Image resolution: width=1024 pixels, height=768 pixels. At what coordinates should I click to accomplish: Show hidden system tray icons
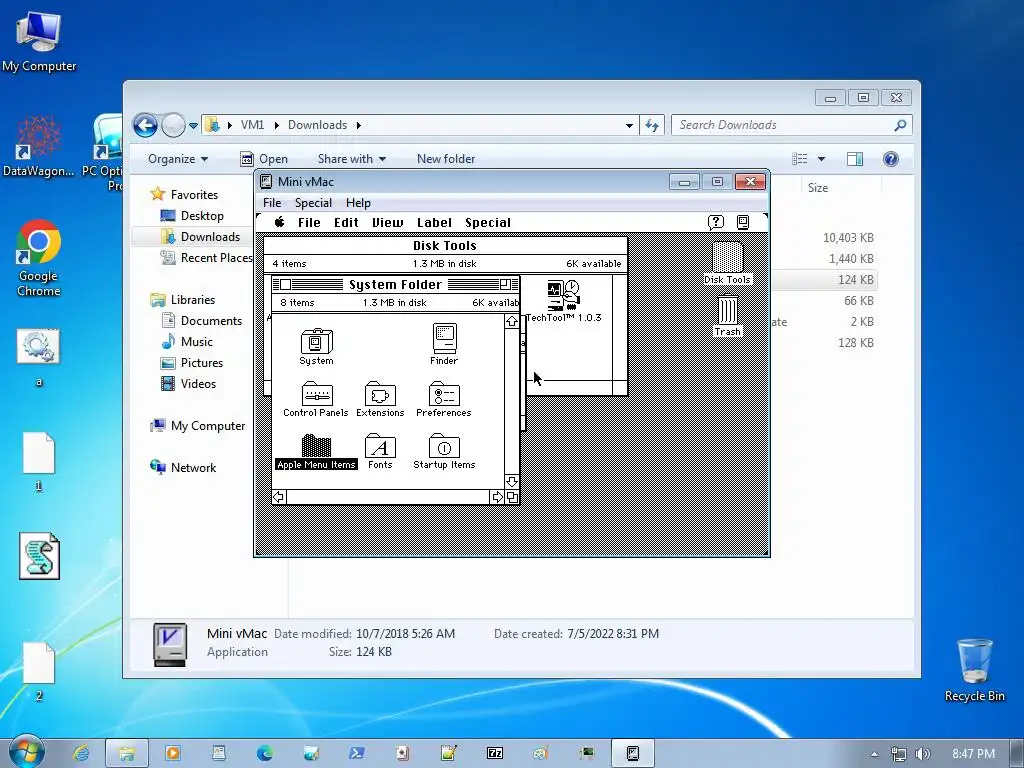click(x=874, y=754)
